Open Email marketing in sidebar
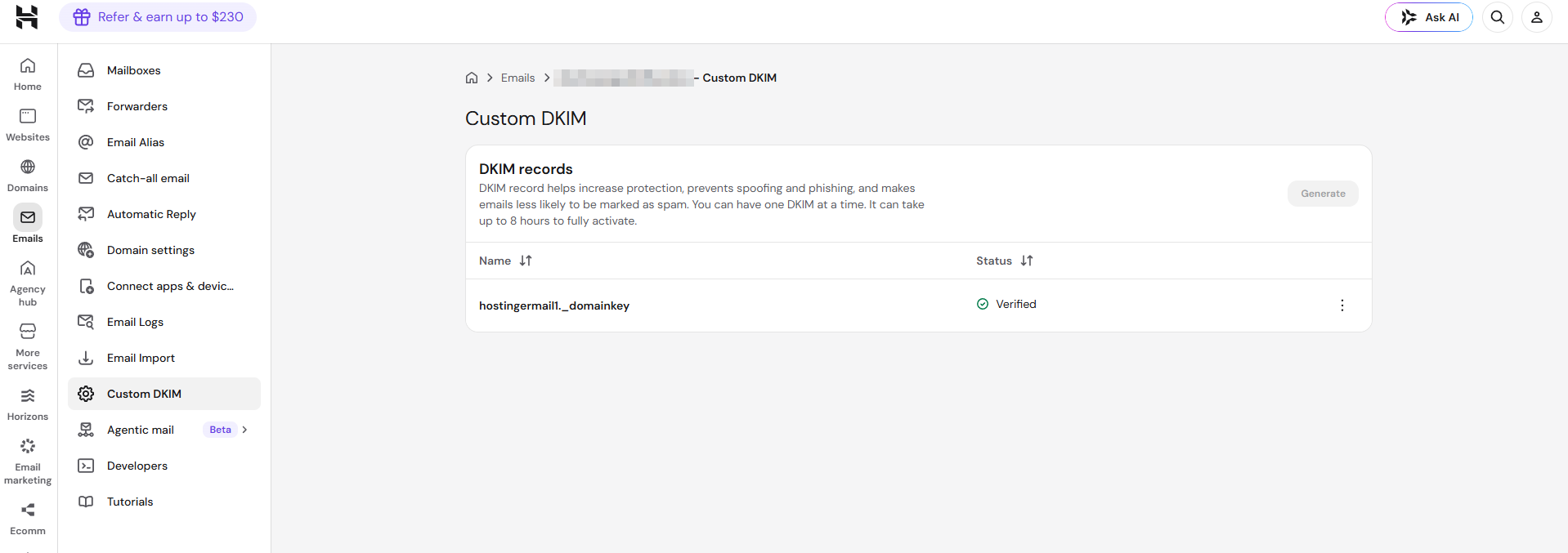This screenshot has height=553, width=1568. point(28,462)
